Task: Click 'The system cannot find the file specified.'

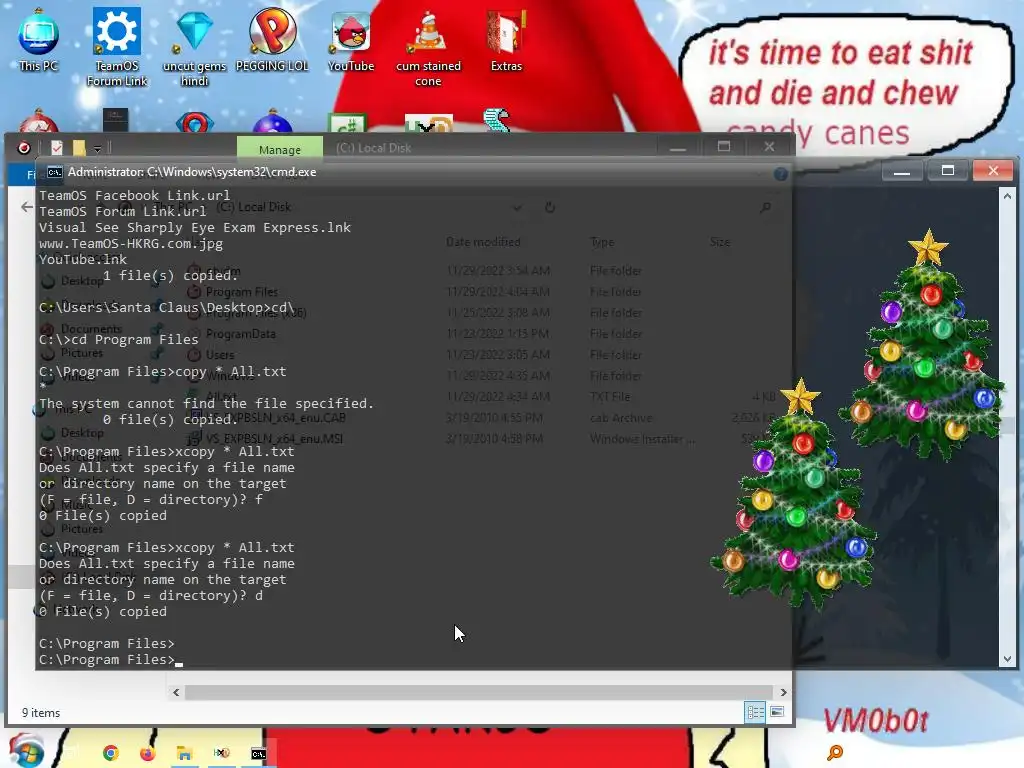Action: [206, 404]
